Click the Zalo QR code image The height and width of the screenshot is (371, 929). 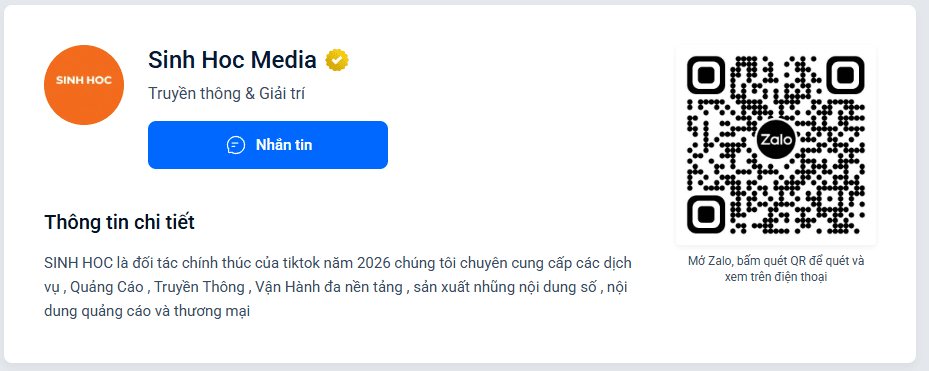pos(776,145)
